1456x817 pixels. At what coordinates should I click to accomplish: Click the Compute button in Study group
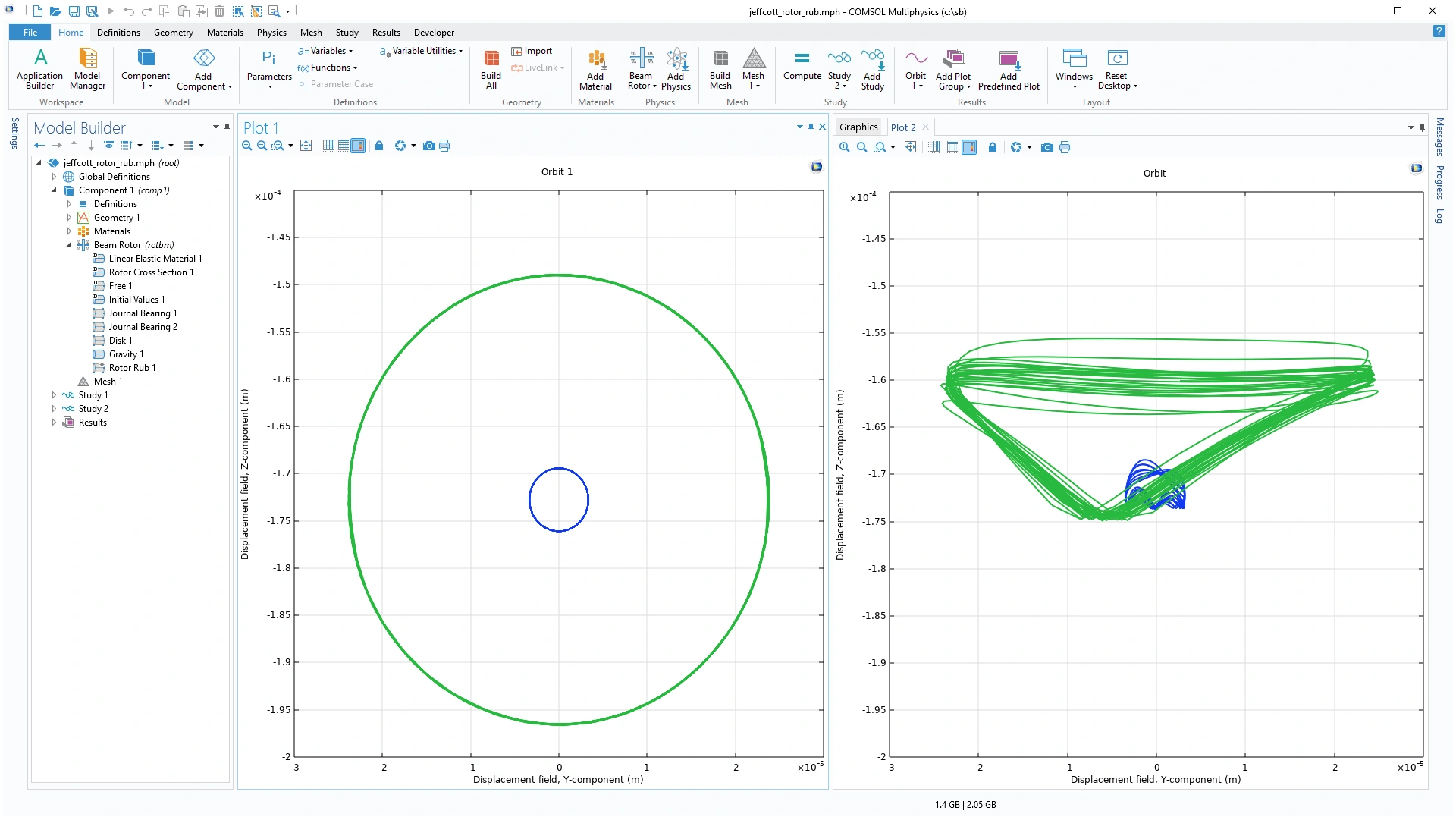(802, 67)
